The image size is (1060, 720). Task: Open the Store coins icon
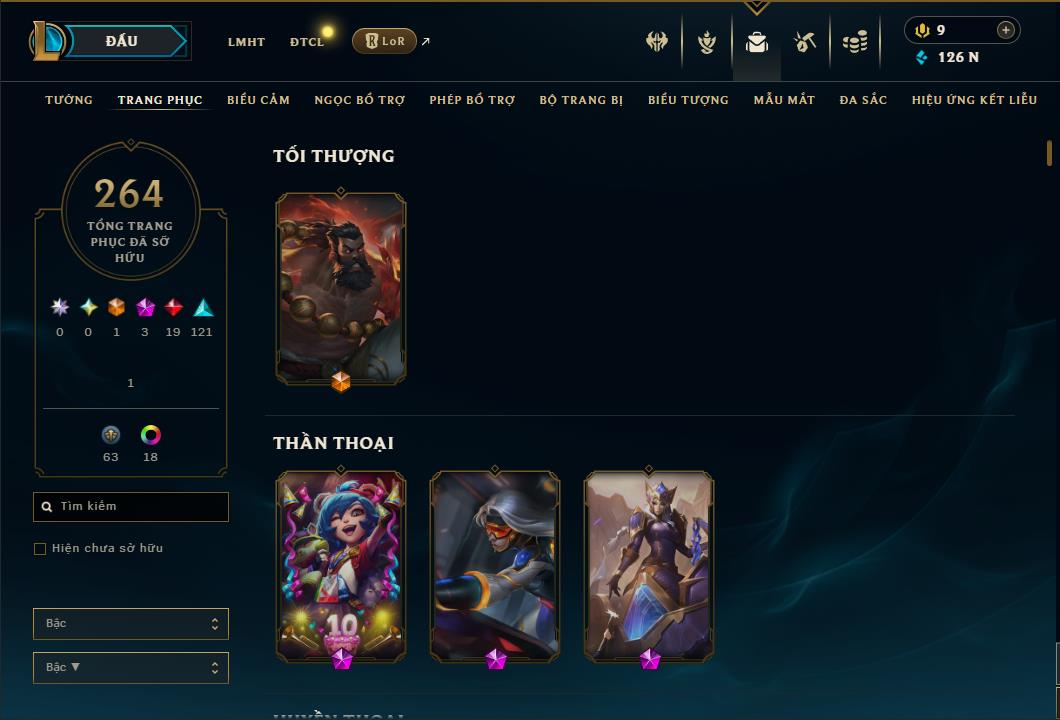point(855,42)
